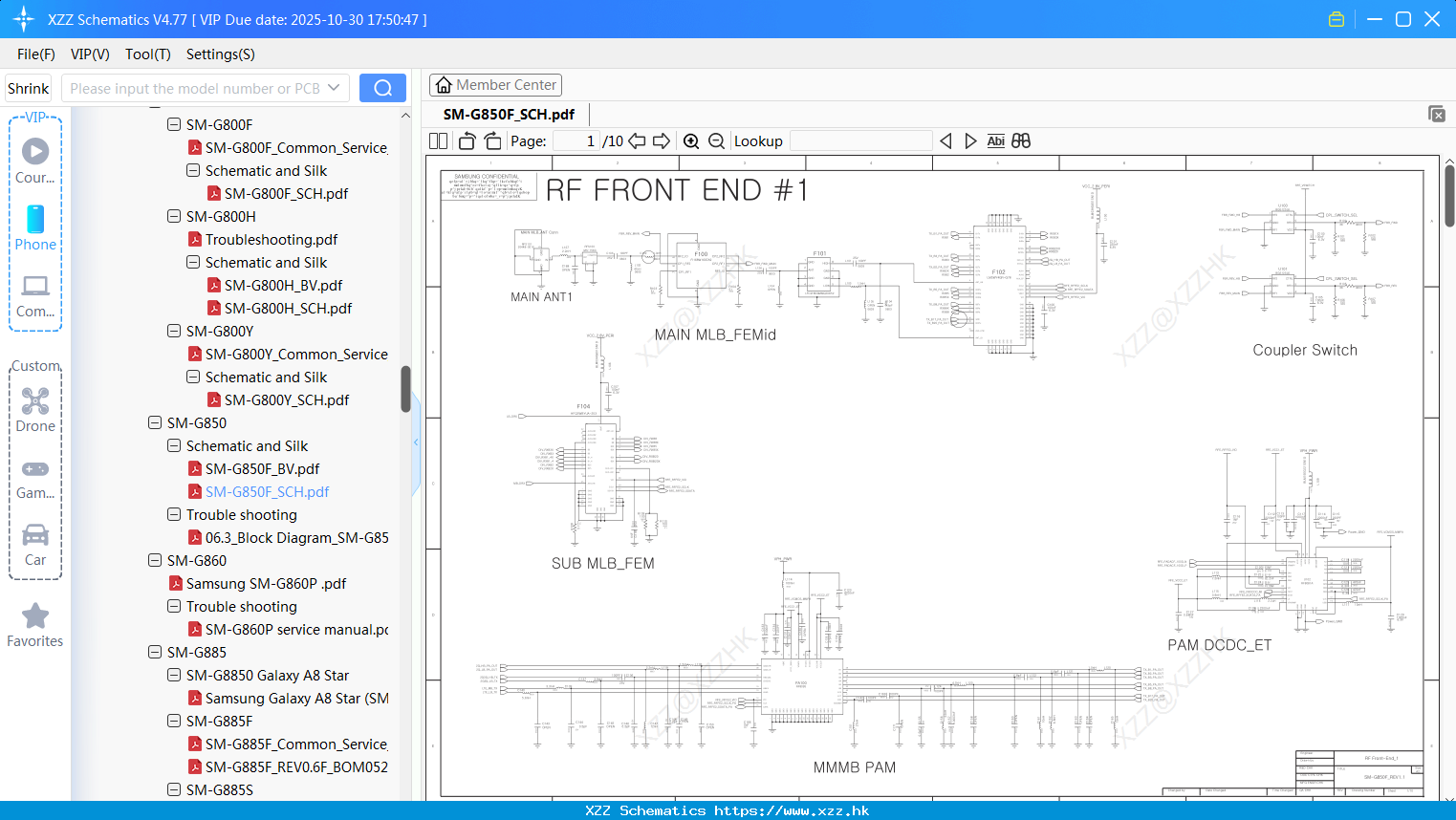Rotate page clockwise icon
This screenshot has height=820, width=1456.
click(x=492, y=140)
